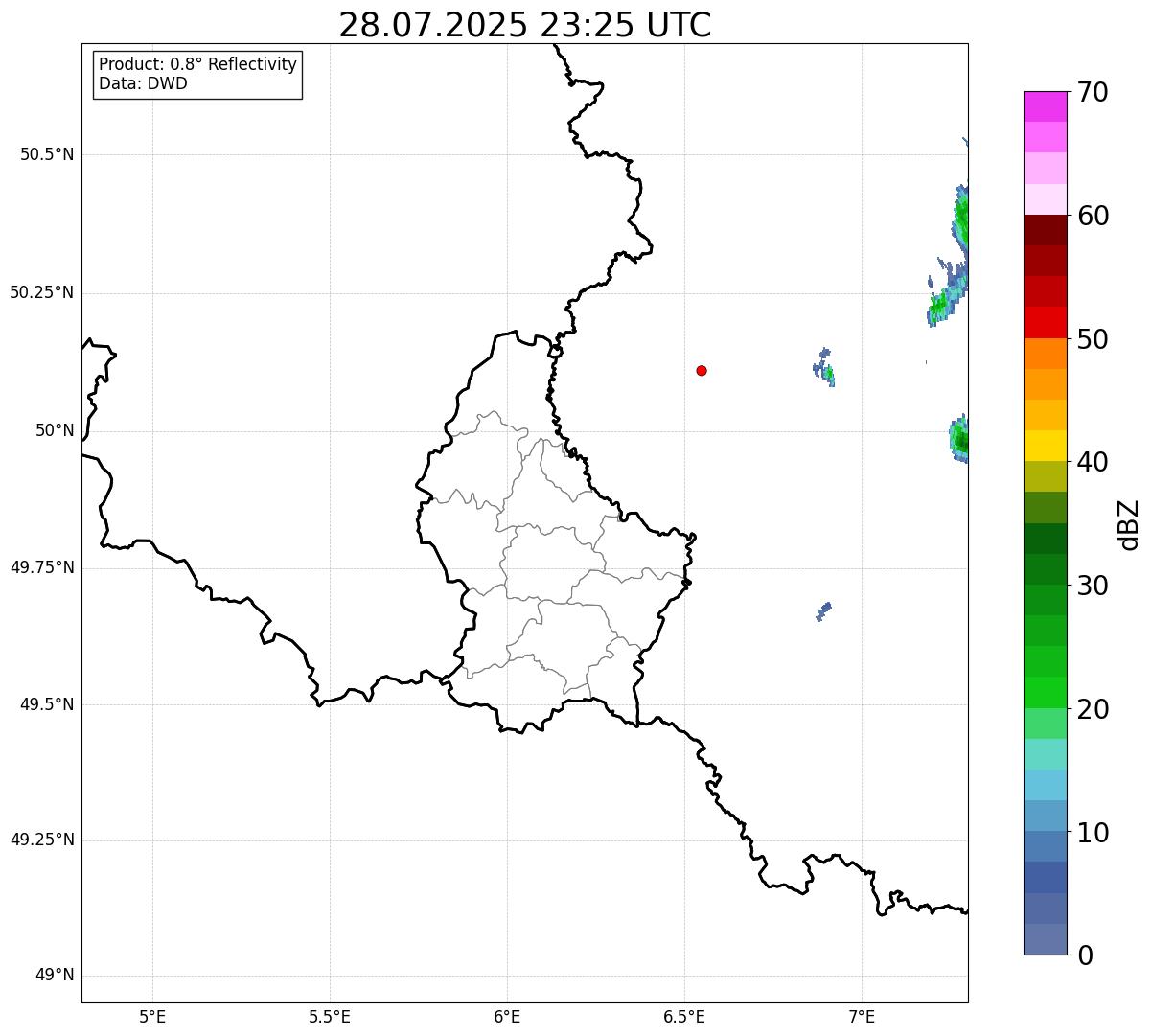This screenshot has width=1152, height=1036.
Task: Click the 7°E longitude label
Action: (862, 1016)
